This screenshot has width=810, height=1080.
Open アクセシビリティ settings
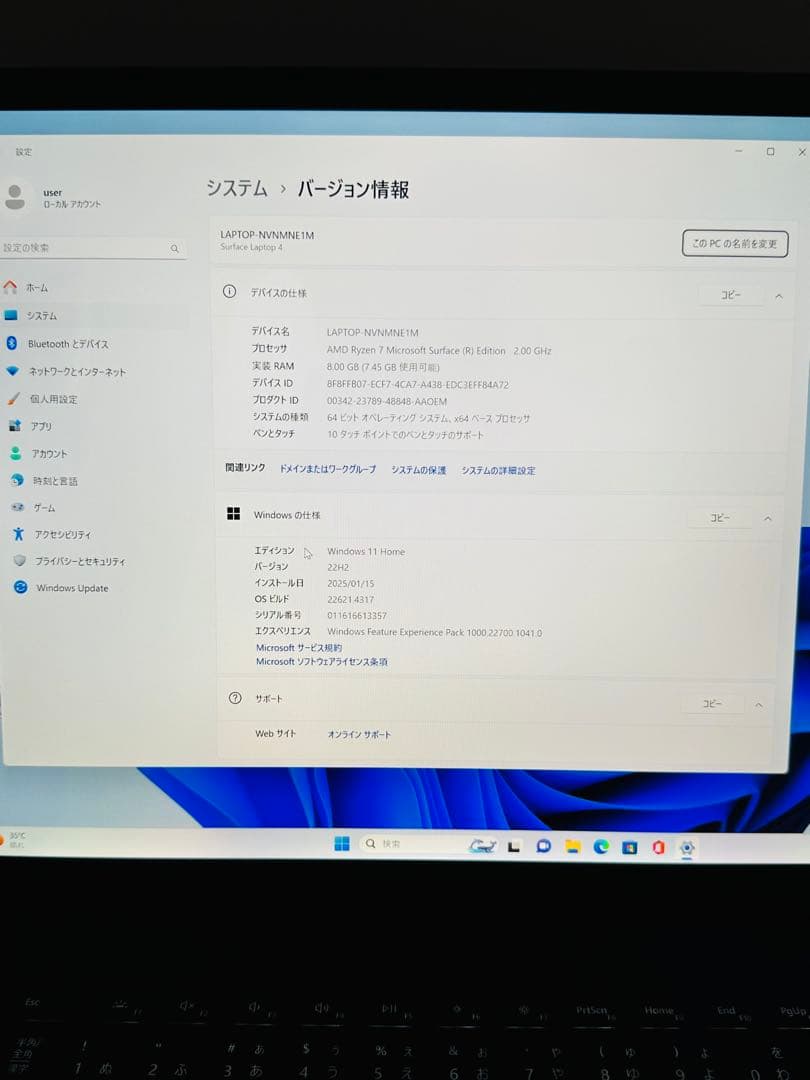coord(65,534)
